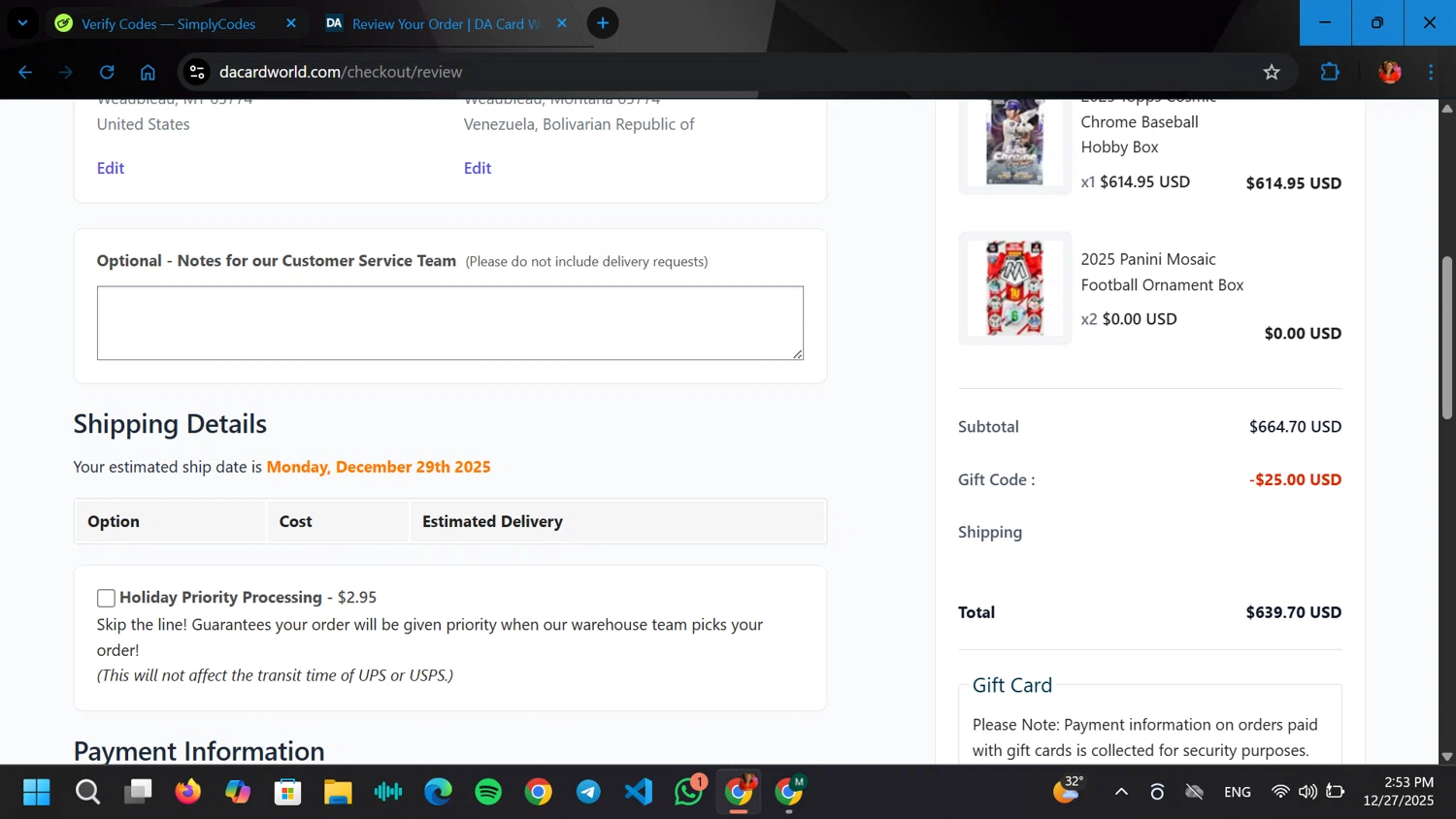Open the Chrome profile avatar
This screenshot has width=1456, height=819.
(1390, 72)
